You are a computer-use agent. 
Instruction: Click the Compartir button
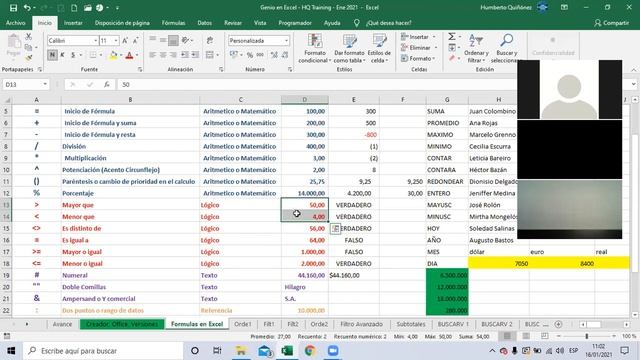click(x=611, y=23)
